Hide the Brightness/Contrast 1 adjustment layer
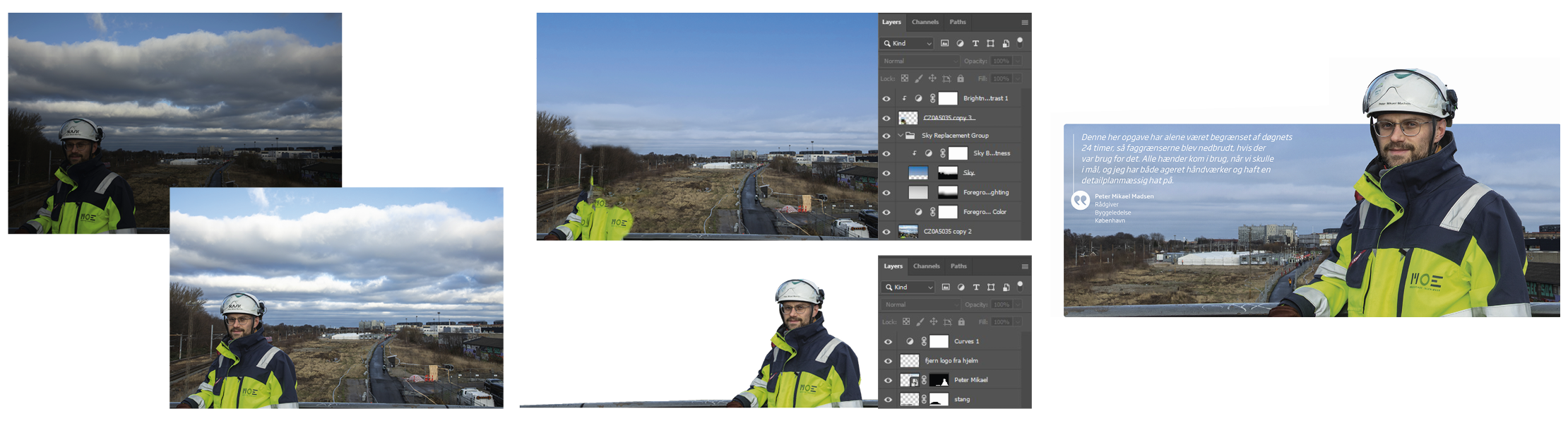 (x=886, y=99)
